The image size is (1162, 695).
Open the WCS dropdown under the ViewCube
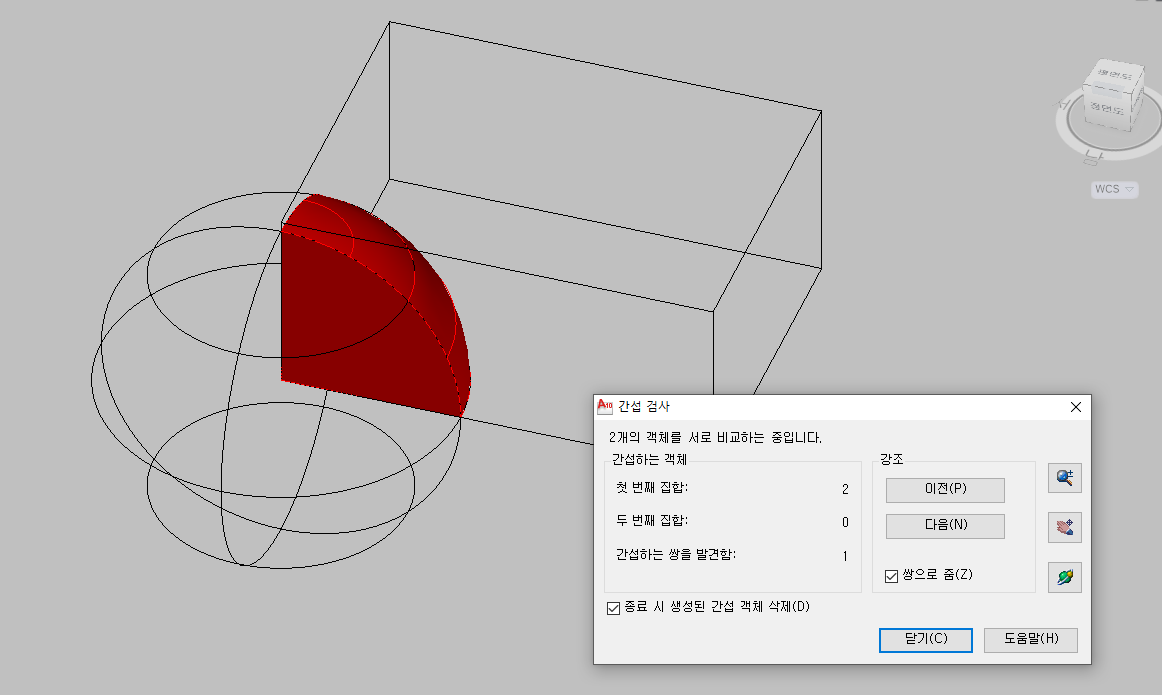1115,189
